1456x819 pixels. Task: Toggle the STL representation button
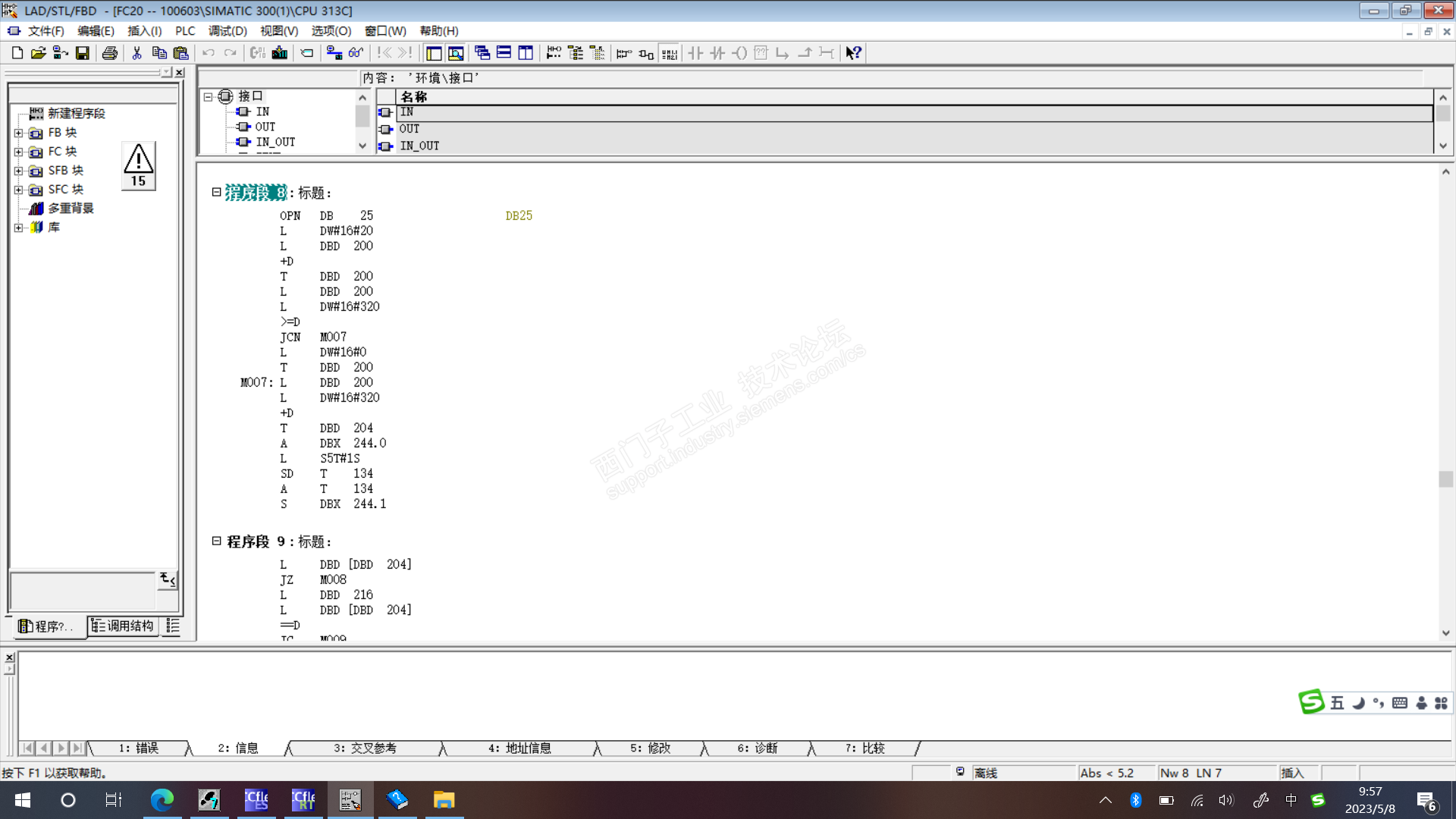point(669,53)
